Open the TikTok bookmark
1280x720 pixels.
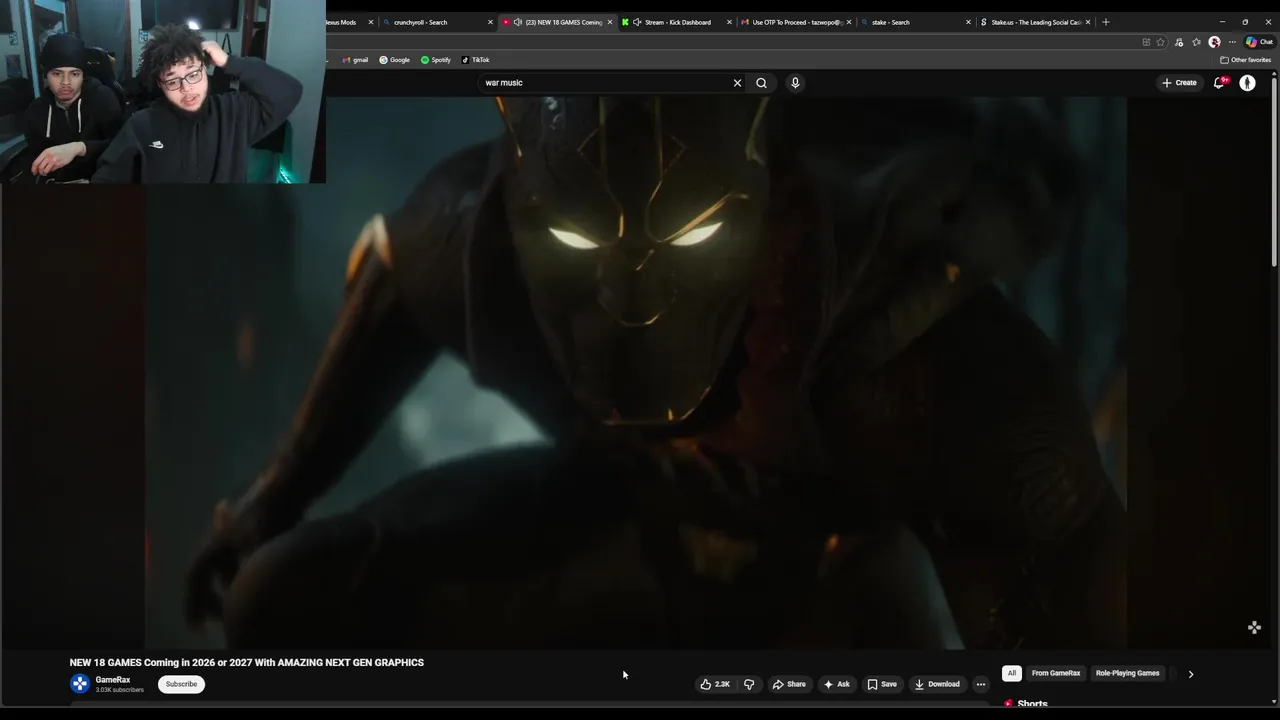click(x=475, y=60)
